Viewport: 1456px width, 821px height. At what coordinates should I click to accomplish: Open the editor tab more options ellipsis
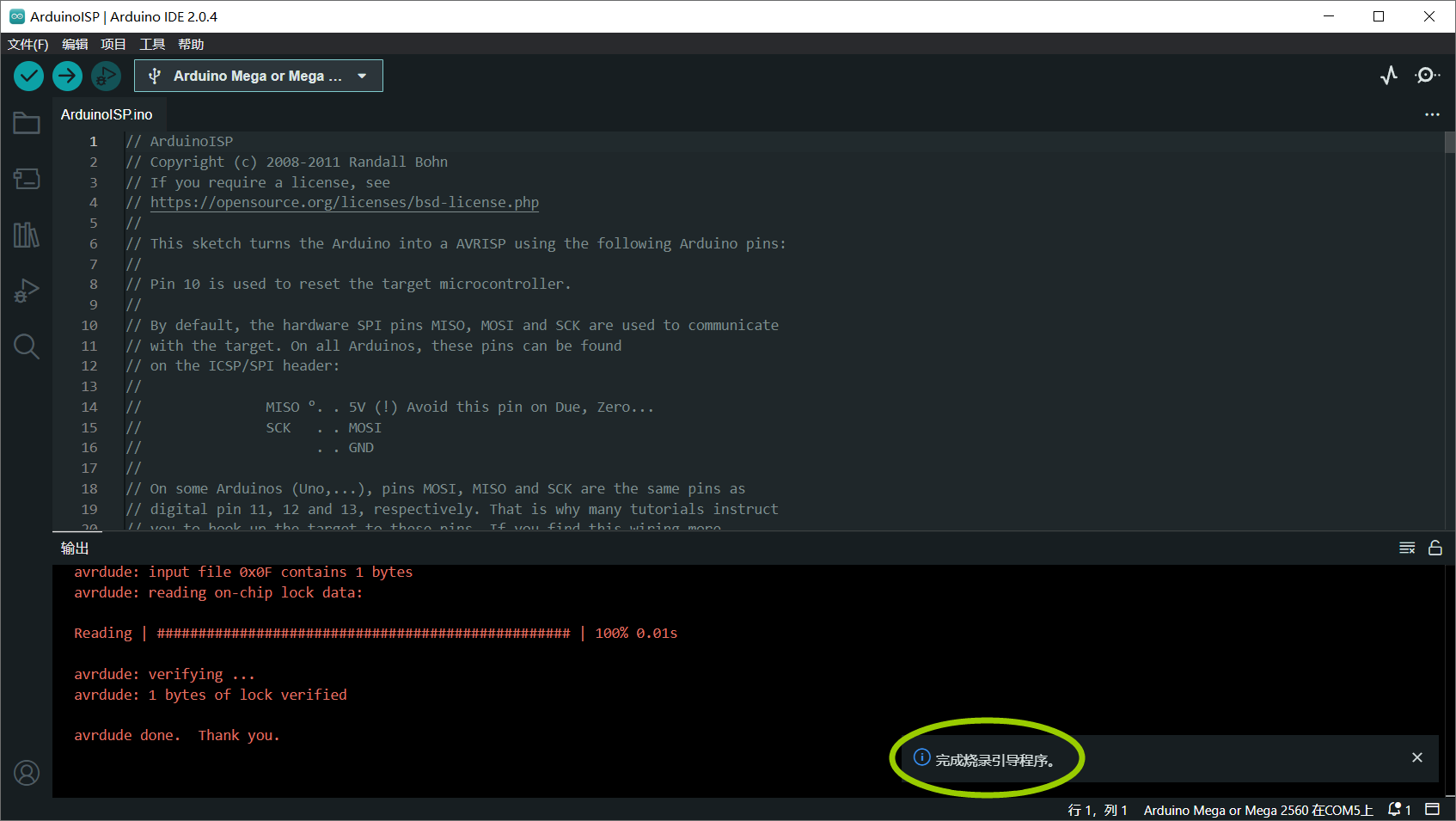[1432, 114]
